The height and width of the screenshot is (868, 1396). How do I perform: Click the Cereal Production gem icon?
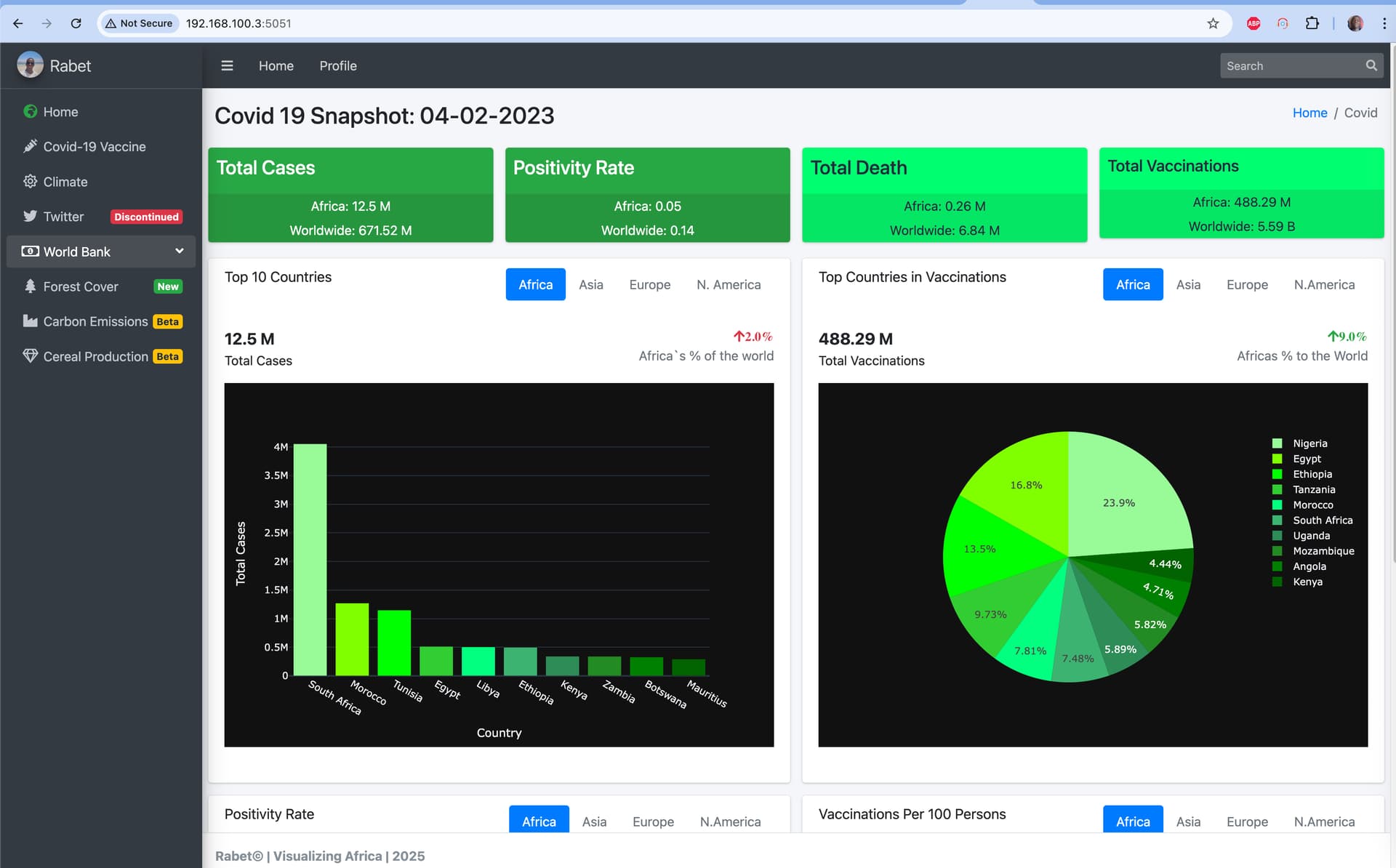click(30, 355)
